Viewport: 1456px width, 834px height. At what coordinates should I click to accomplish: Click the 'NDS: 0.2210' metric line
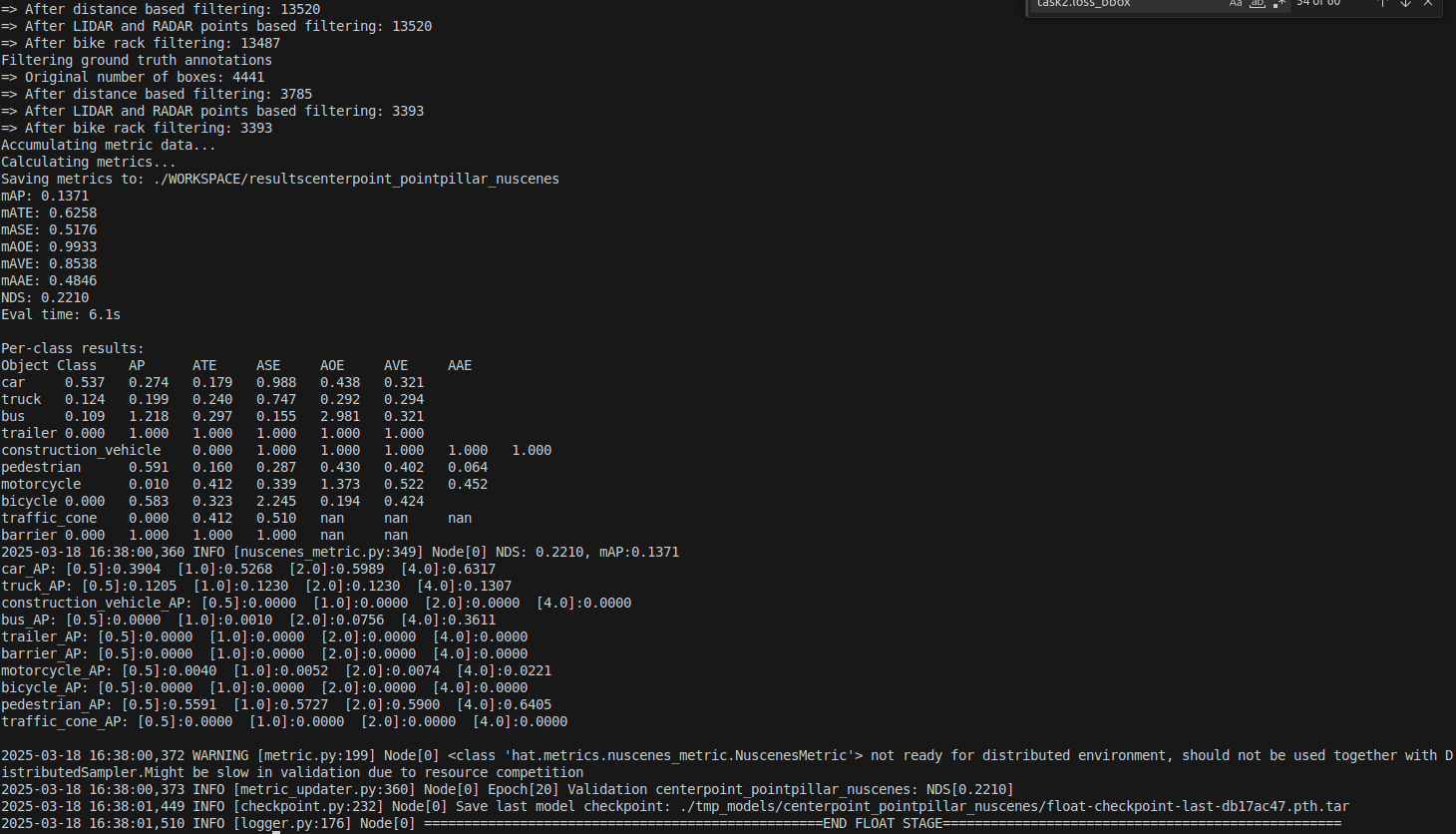coord(45,298)
